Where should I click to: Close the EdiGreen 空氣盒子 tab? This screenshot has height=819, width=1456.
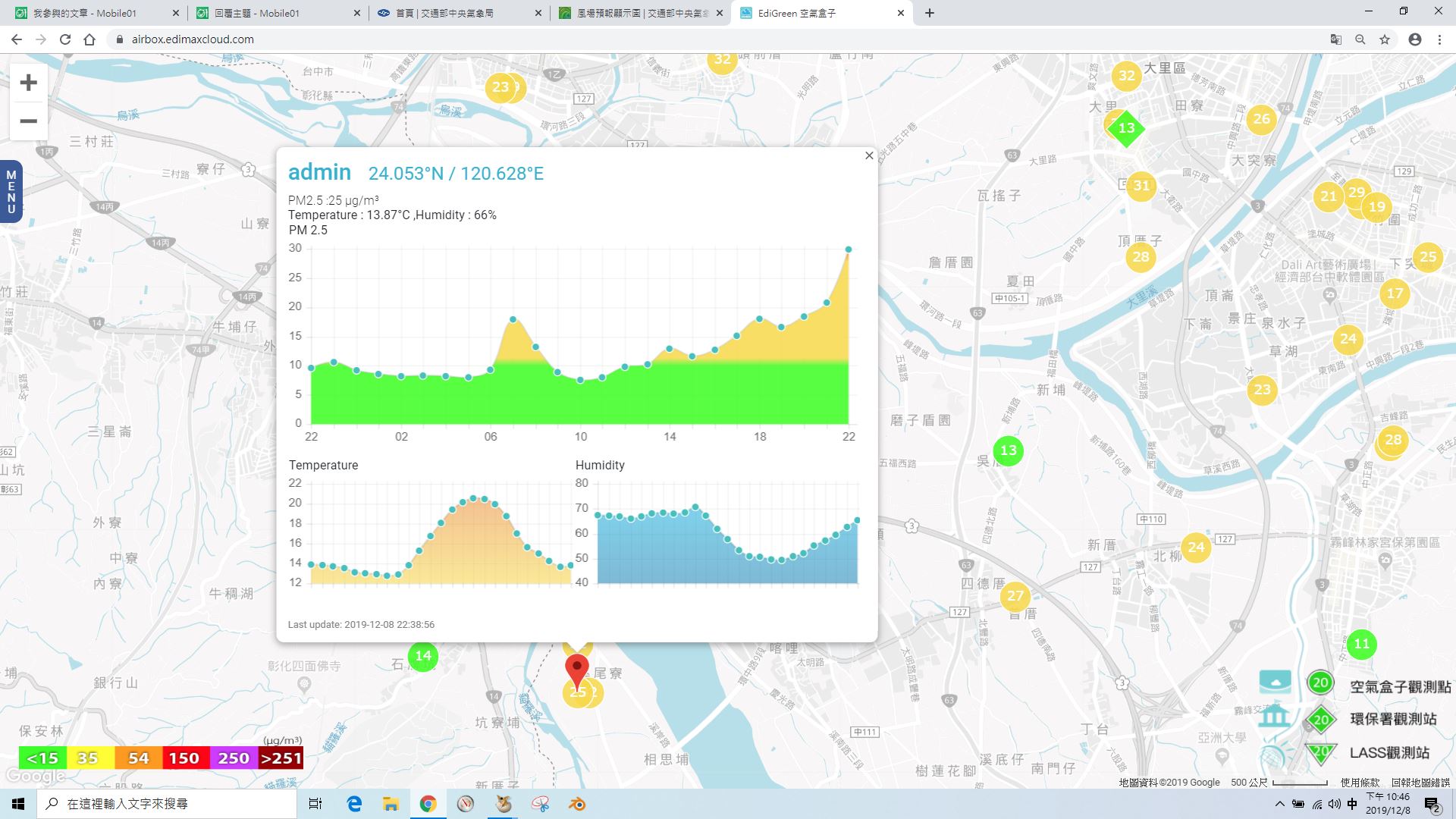coord(901,13)
